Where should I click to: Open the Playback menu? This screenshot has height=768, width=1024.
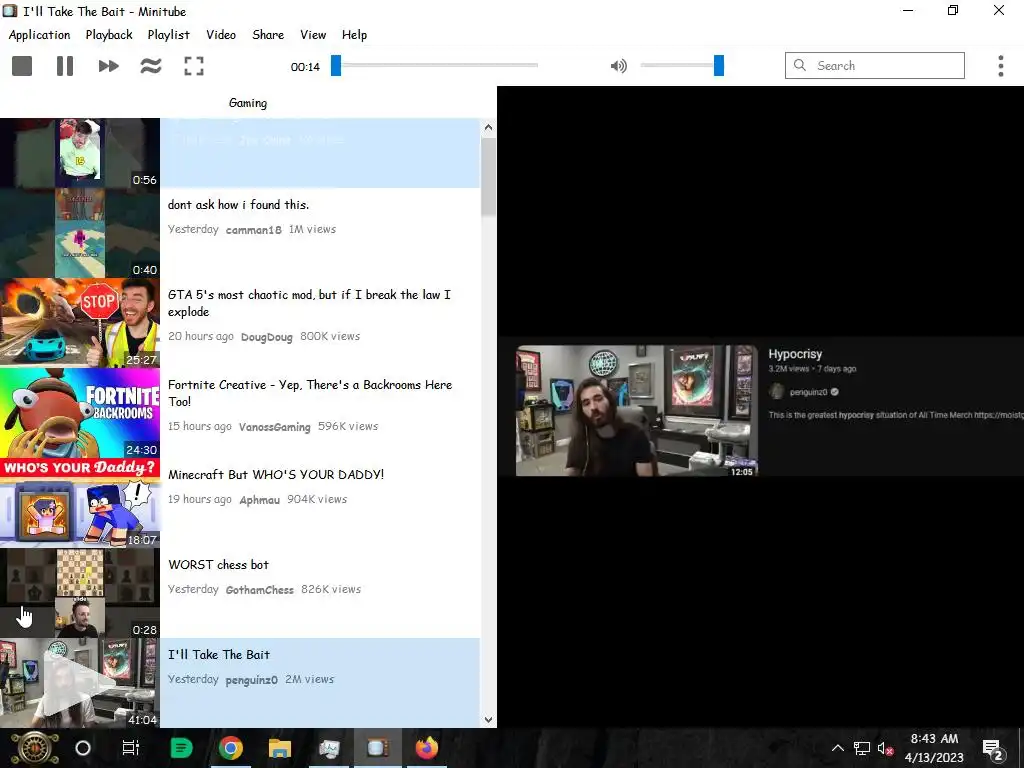(x=109, y=35)
